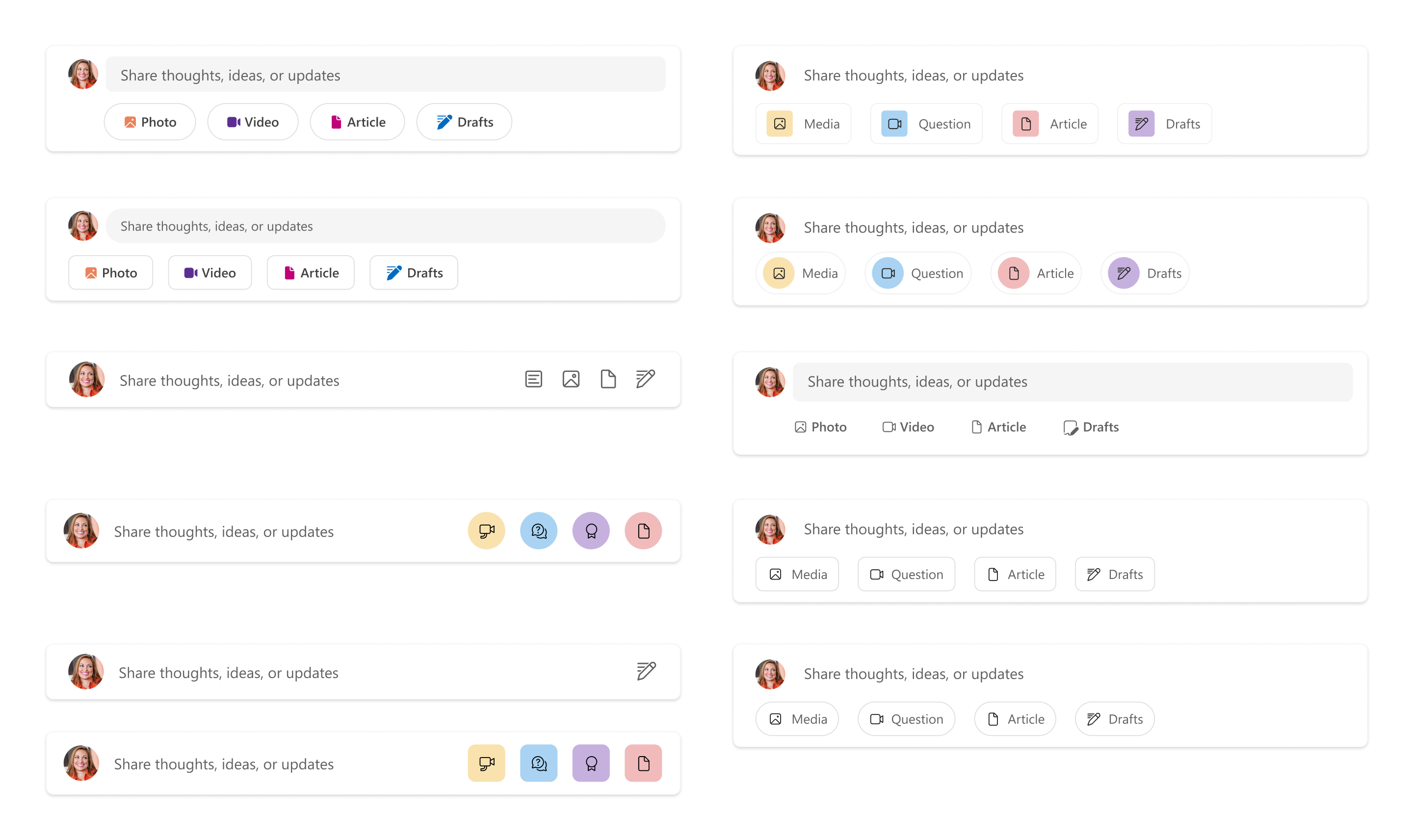Click the square yellow video chat icon
This screenshot has height=840, width=1413.
point(486,762)
